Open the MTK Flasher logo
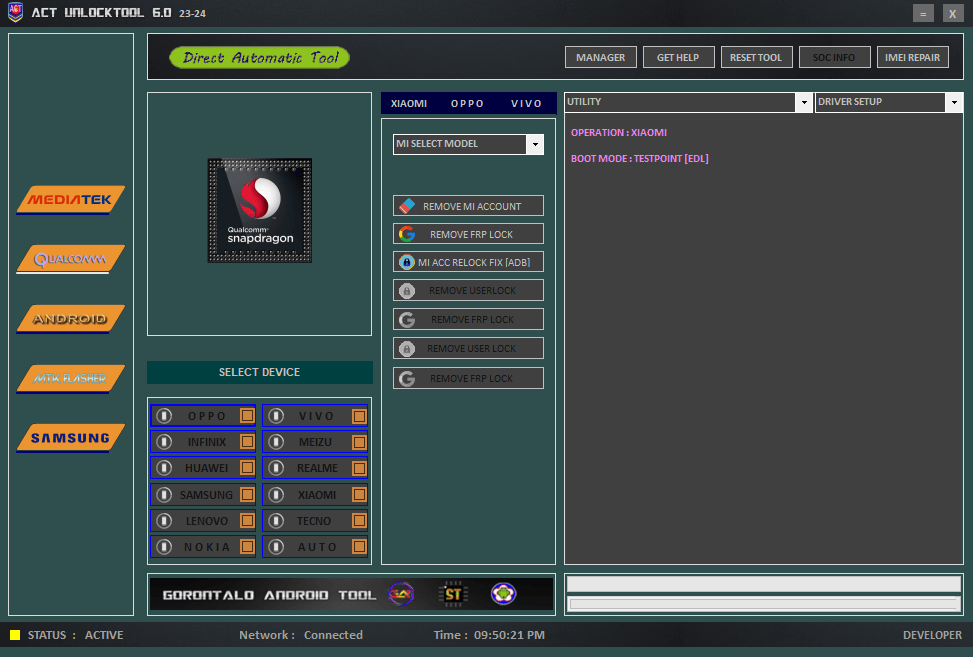The image size is (973, 657). [x=70, y=379]
